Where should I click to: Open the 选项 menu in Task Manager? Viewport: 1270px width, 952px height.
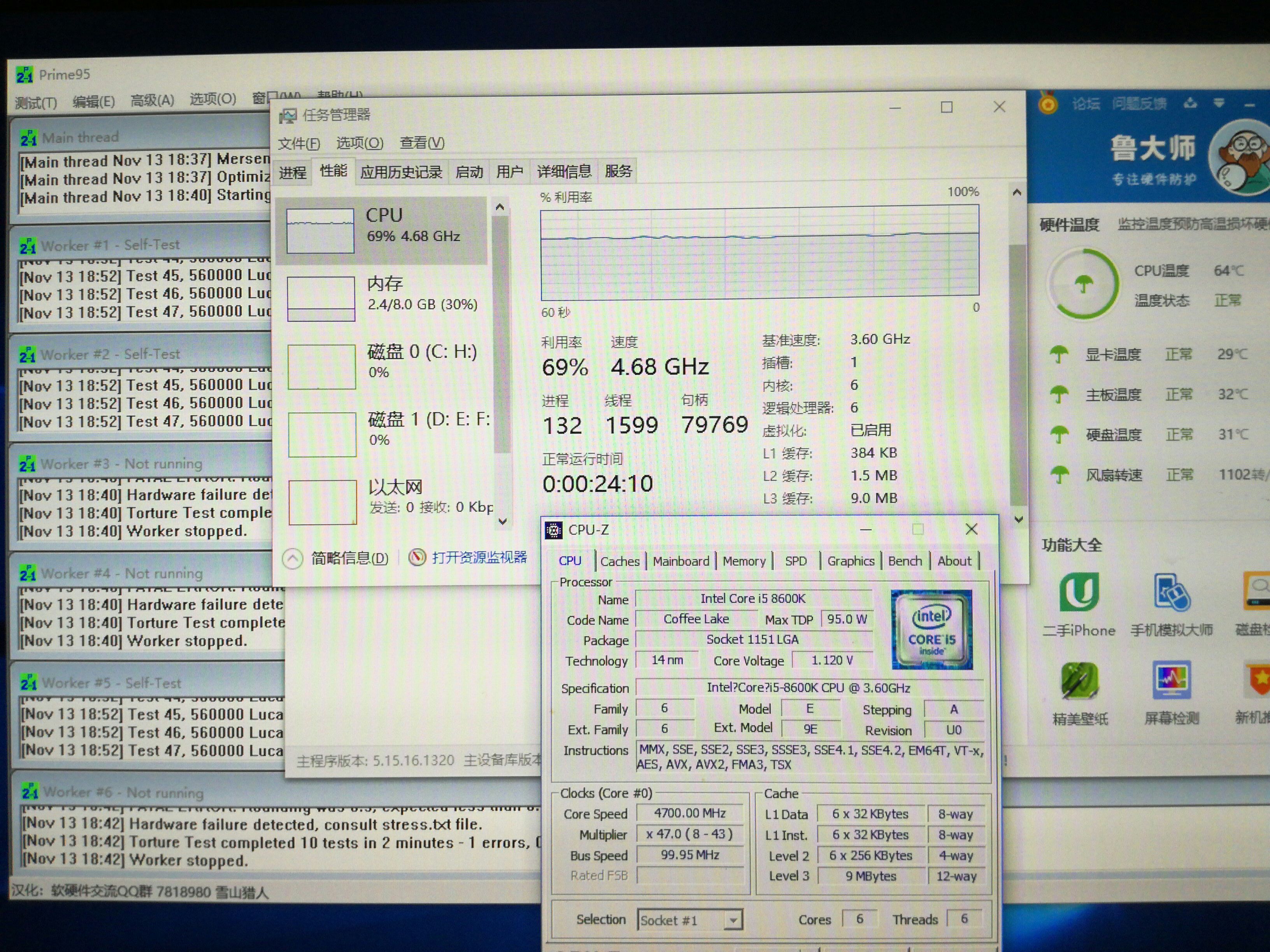360,143
